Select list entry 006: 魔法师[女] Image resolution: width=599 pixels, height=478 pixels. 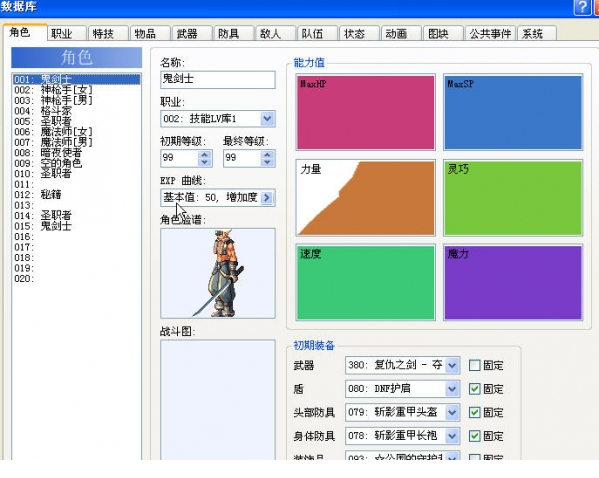[76, 132]
